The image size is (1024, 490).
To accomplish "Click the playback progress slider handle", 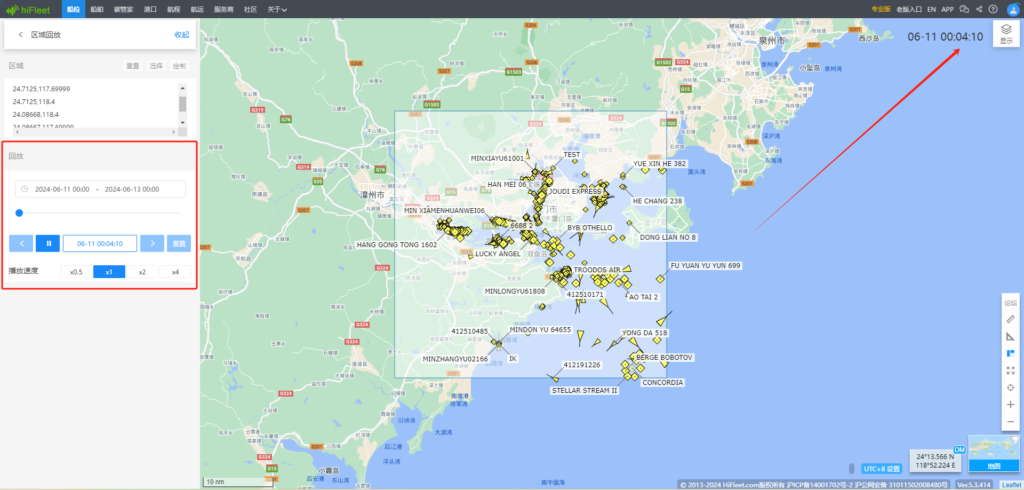I will (x=19, y=212).
